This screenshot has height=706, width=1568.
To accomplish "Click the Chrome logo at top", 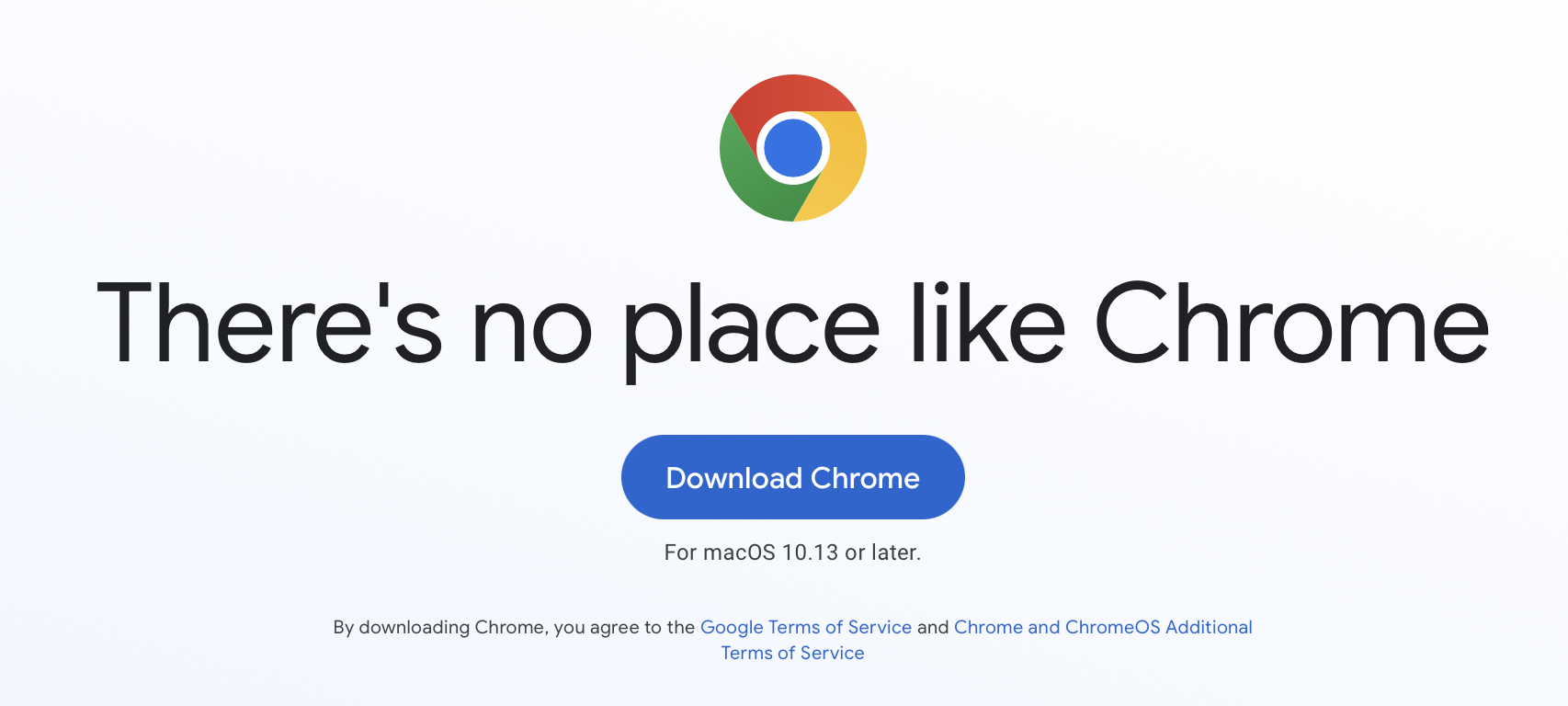I will [793, 148].
